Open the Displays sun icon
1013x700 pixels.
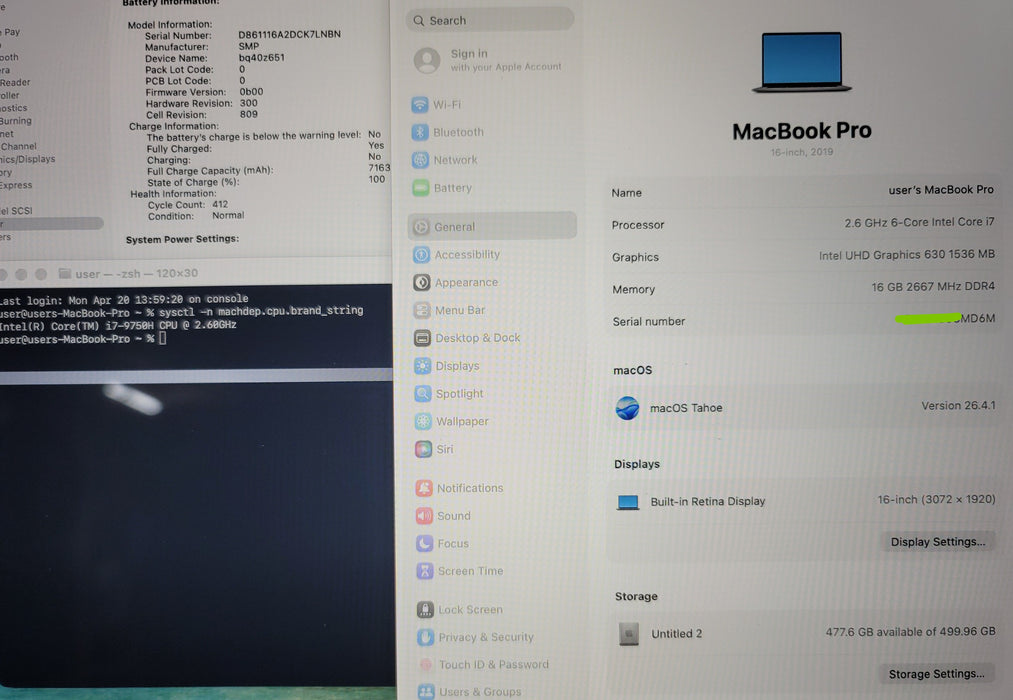423,366
